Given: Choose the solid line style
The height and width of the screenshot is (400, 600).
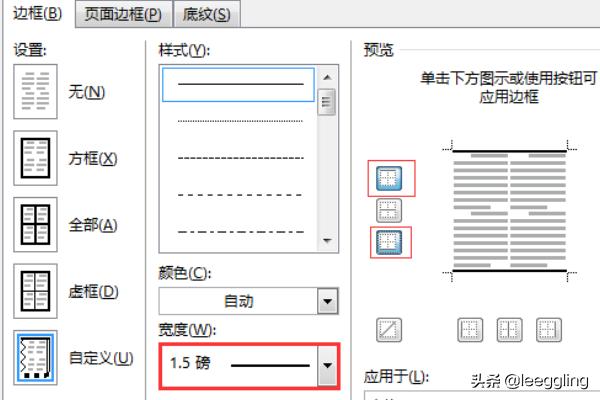Looking at the screenshot, I should (x=238, y=85).
